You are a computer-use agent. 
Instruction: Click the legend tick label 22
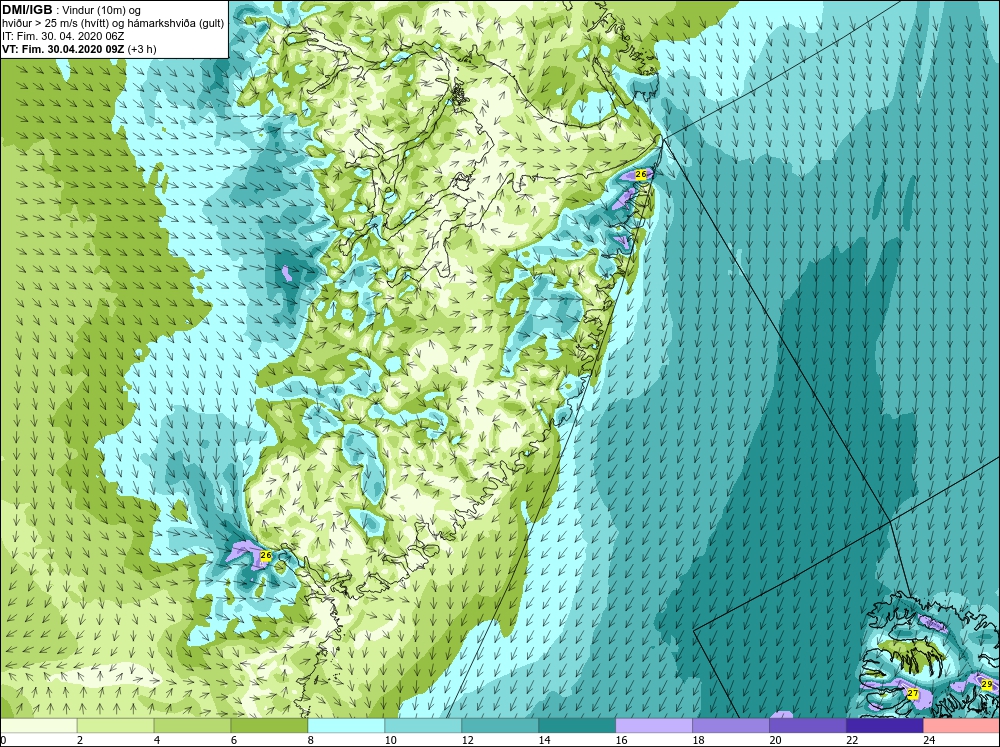852,740
